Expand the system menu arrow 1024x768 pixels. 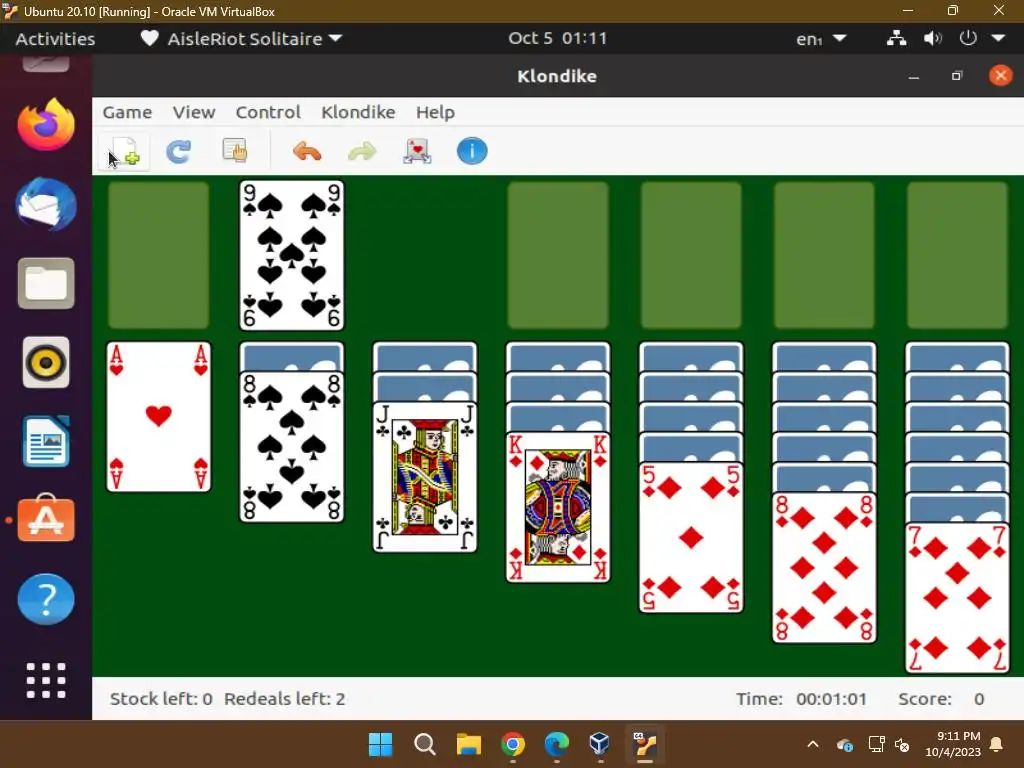(x=998, y=38)
